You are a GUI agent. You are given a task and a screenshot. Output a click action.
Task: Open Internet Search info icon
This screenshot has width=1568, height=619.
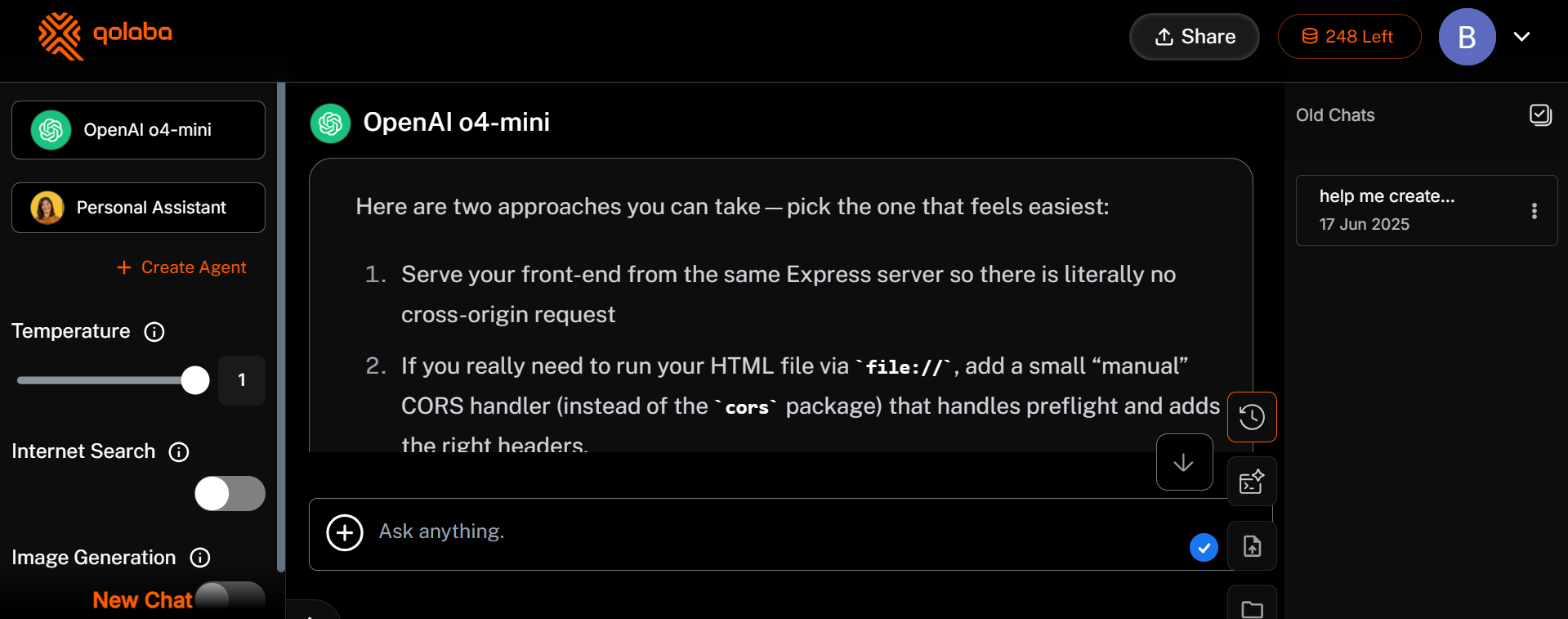(x=179, y=452)
